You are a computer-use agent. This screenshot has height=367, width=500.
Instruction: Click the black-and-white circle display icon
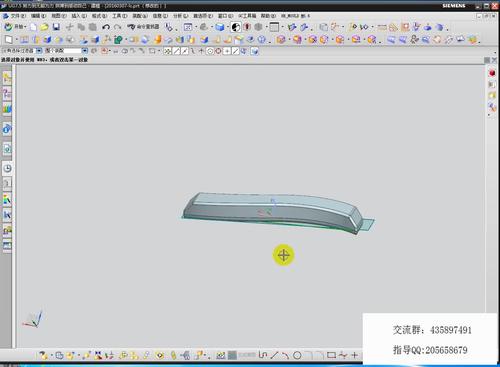236,27
